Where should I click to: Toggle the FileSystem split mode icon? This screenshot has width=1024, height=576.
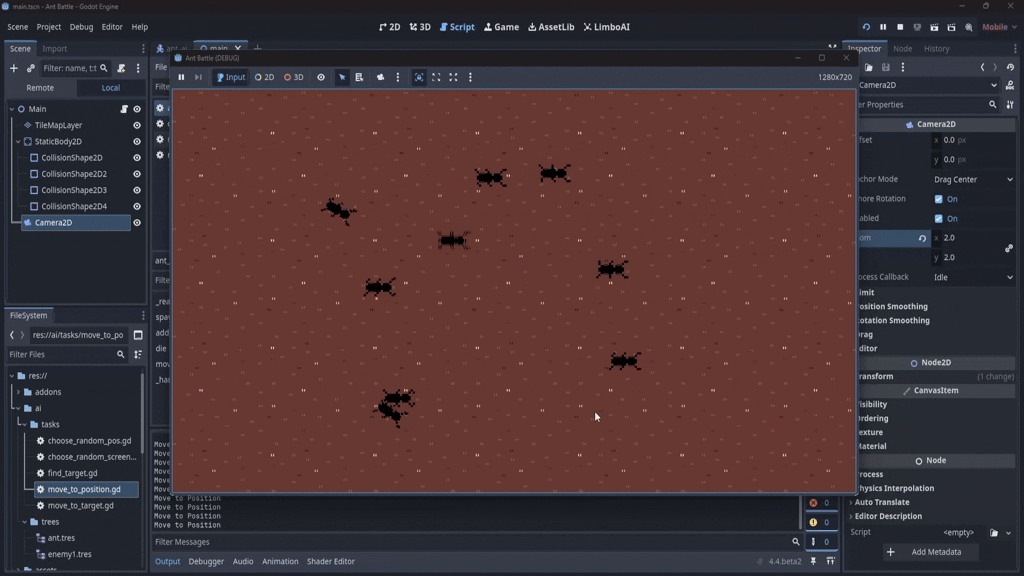pos(138,335)
